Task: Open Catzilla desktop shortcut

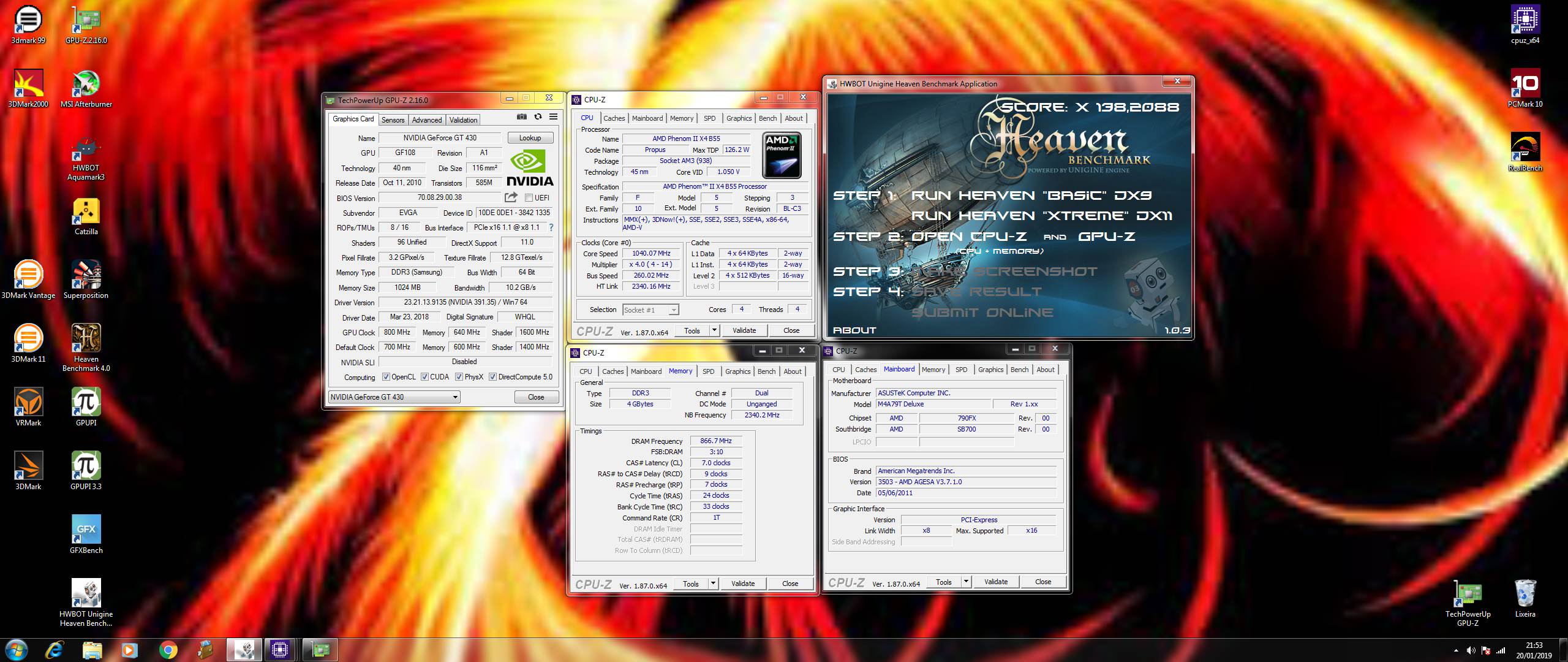Action: coord(86,216)
